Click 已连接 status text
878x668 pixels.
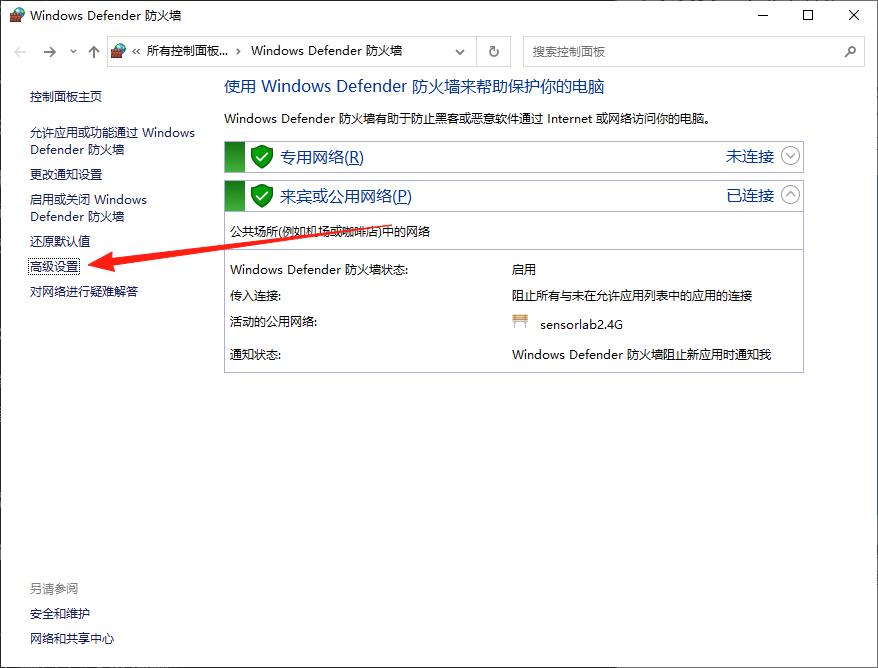[750, 195]
